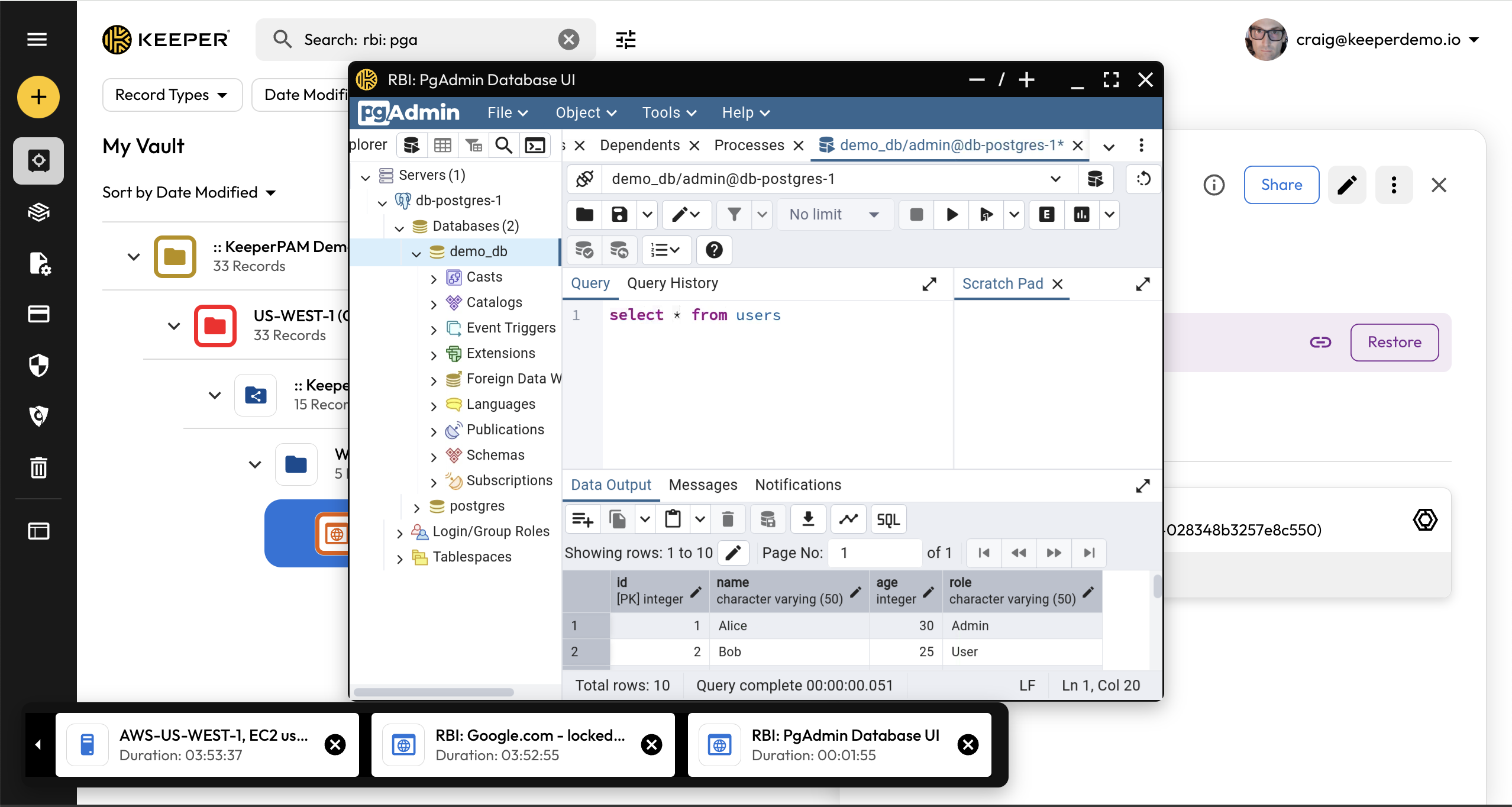This screenshot has width=1512, height=807.
Task: Click the Search Objects magnifier in Object Explorer
Action: pyautogui.click(x=503, y=146)
